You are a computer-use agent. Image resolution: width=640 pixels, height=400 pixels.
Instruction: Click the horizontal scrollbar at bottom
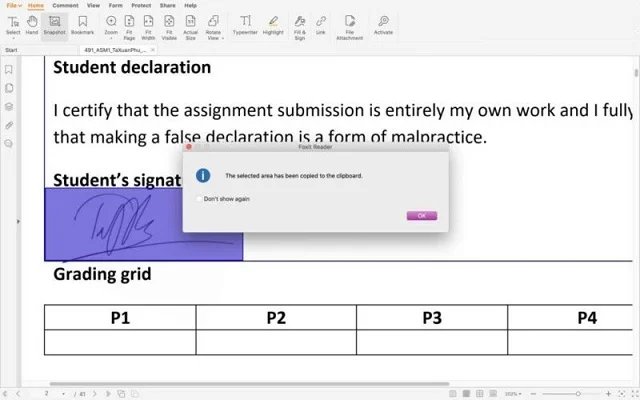click(249, 384)
